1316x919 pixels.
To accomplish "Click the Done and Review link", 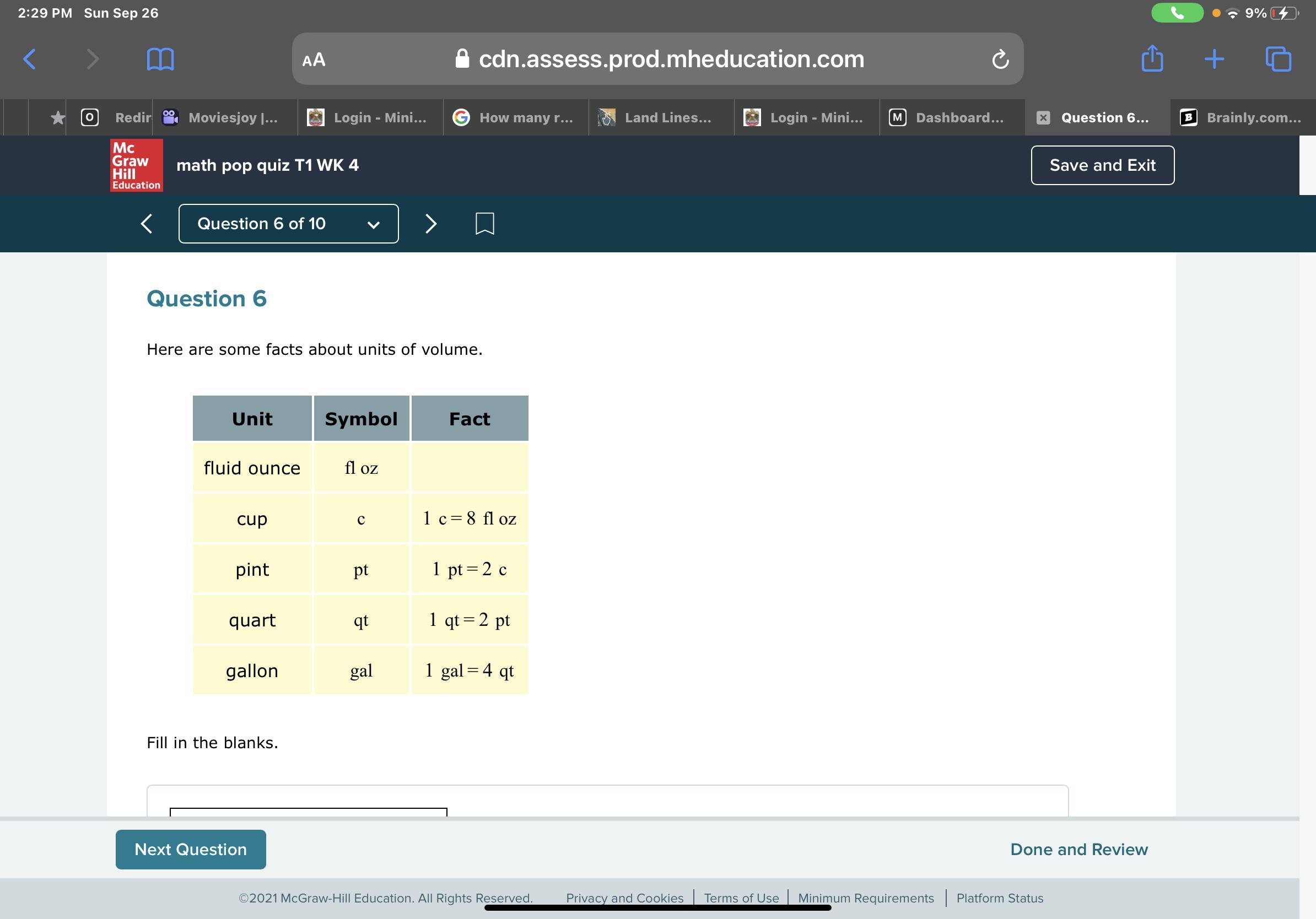I will click(1078, 849).
